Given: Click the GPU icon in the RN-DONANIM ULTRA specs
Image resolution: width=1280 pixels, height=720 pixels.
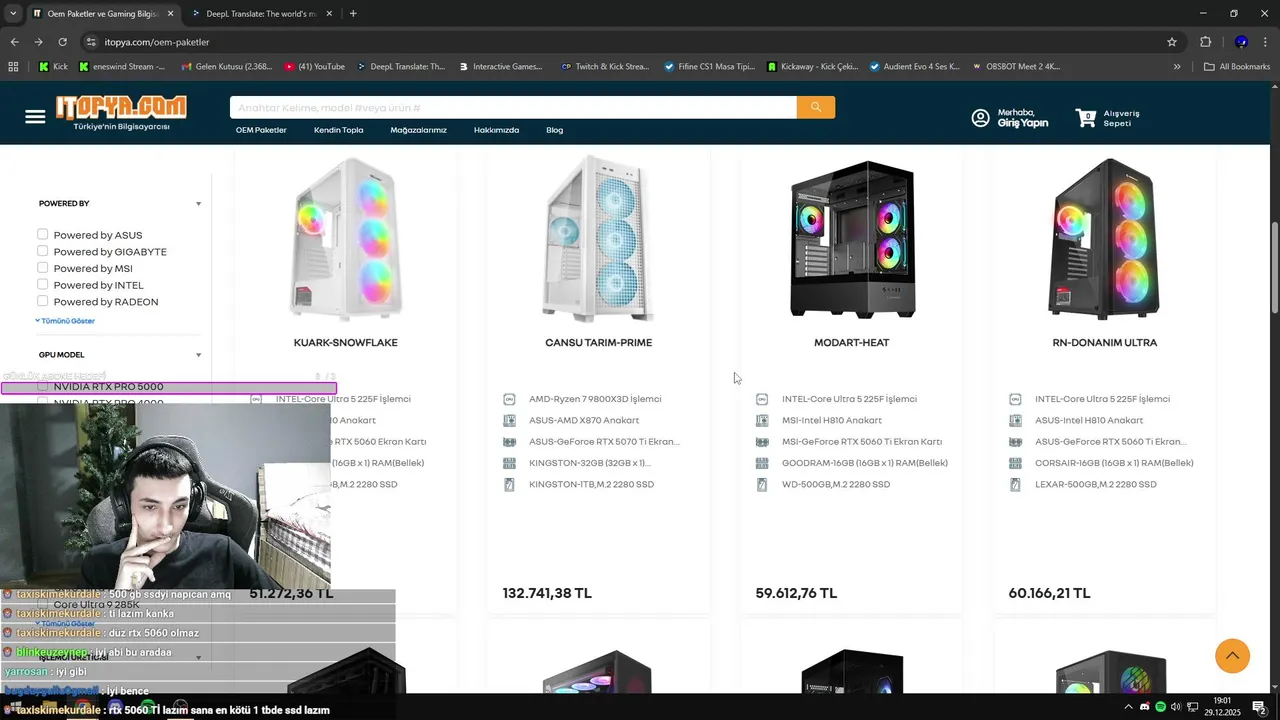Looking at the screenshot, I should tap(1015, 442).
